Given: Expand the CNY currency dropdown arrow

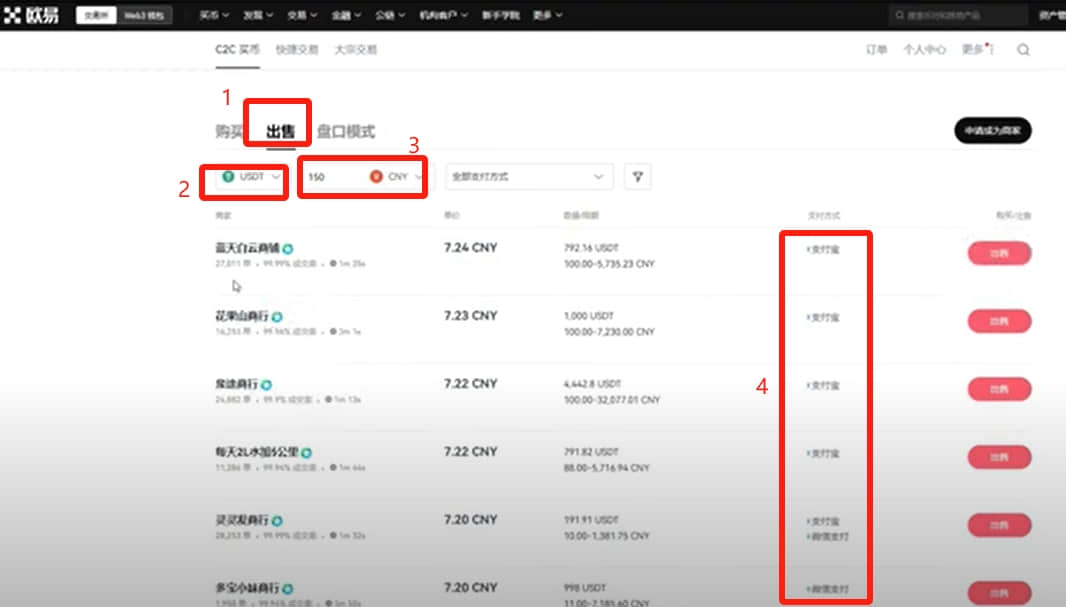Looking at the screenshot, I should tap(418, 177).
